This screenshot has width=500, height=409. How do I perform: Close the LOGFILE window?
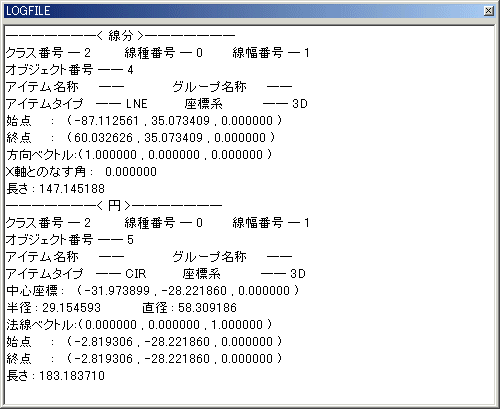[x=488, y=11]
